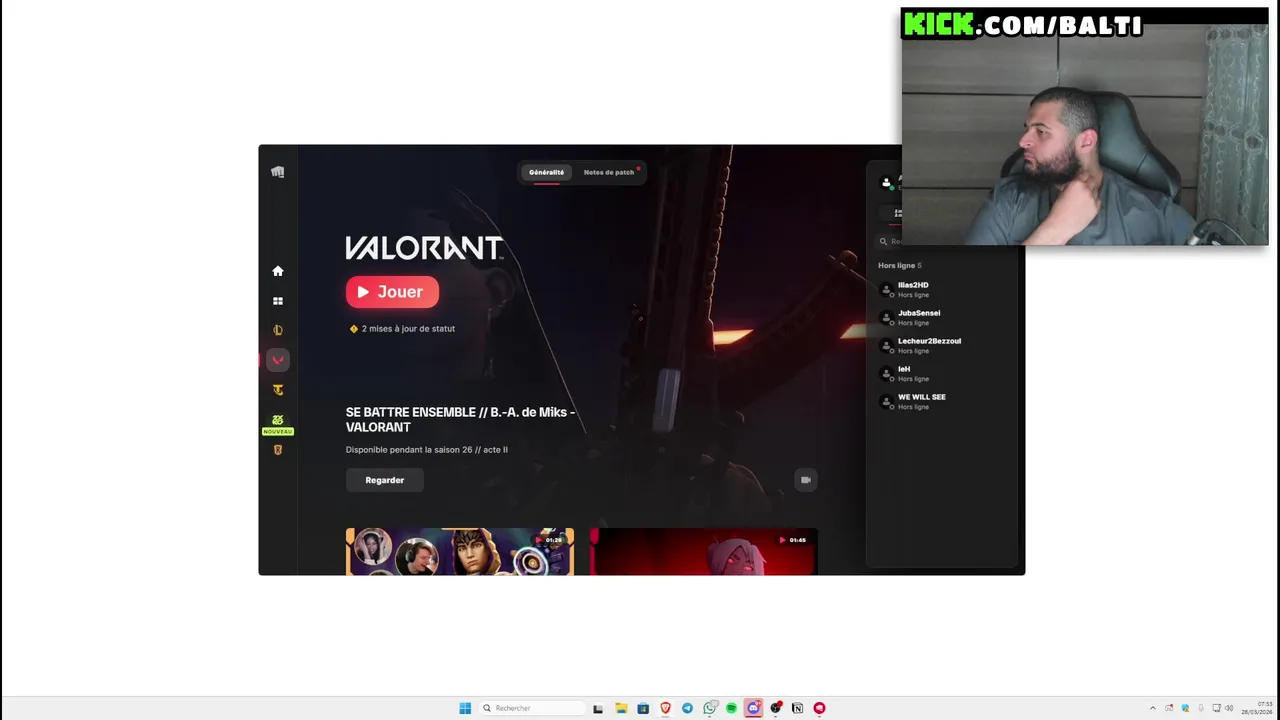The width and height of the screenshot is (1280, 720).
Task: Switch to the Généralité tab
Action: click(x=546, y=172)
